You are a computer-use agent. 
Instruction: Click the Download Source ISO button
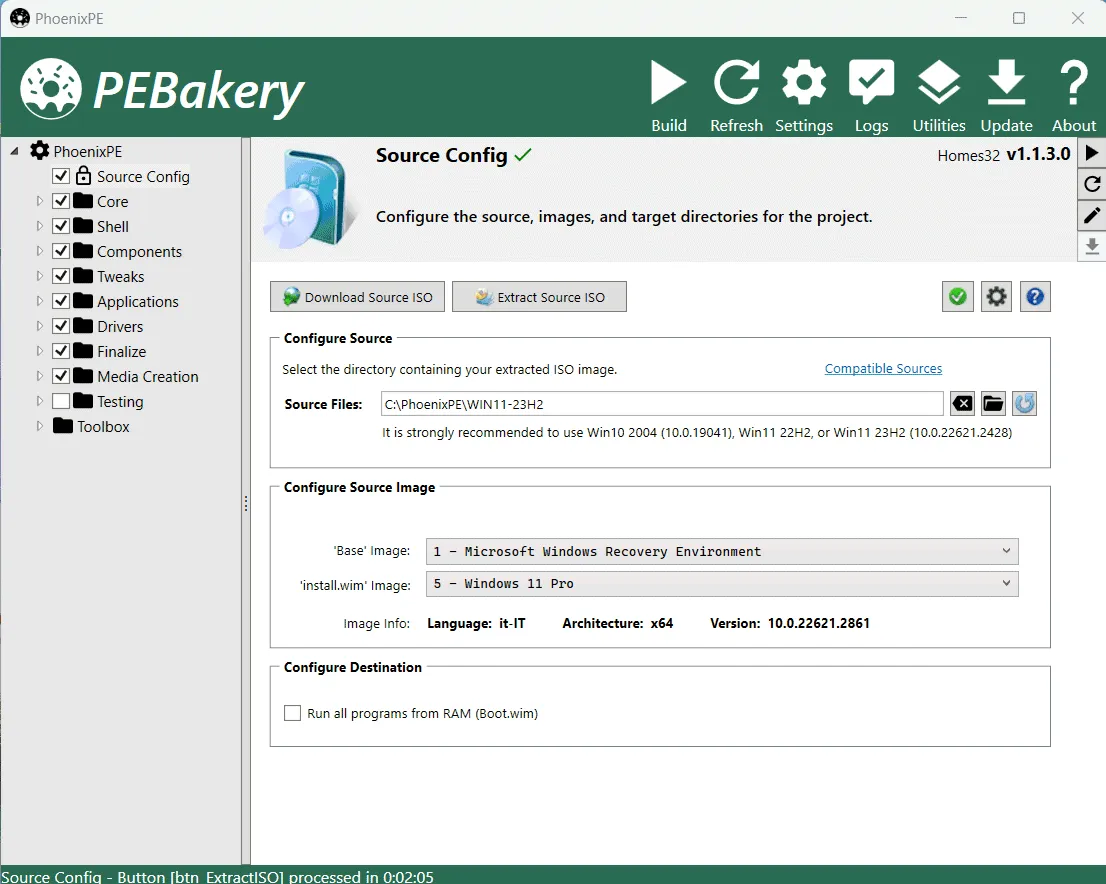358,297
